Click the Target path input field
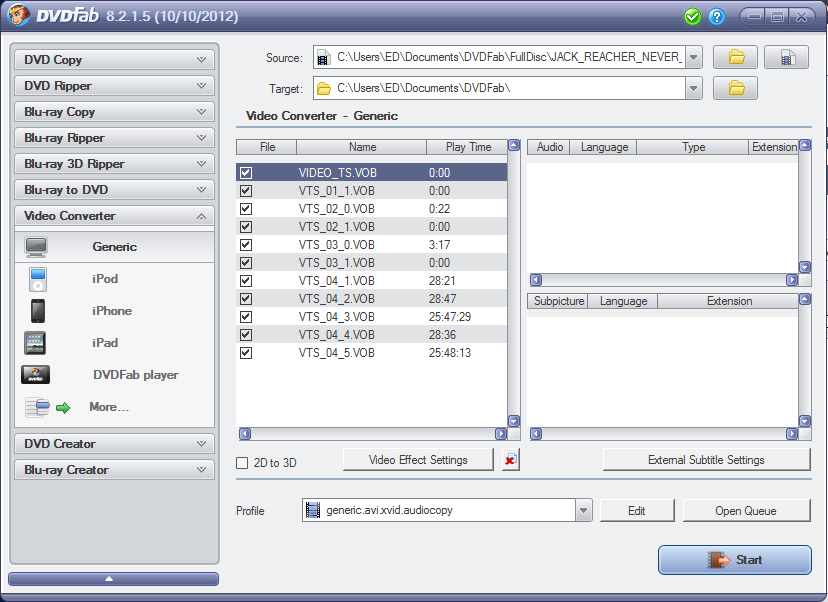Image resolution: width=828 pixels, height=602 pixels. tap(500, 88)
